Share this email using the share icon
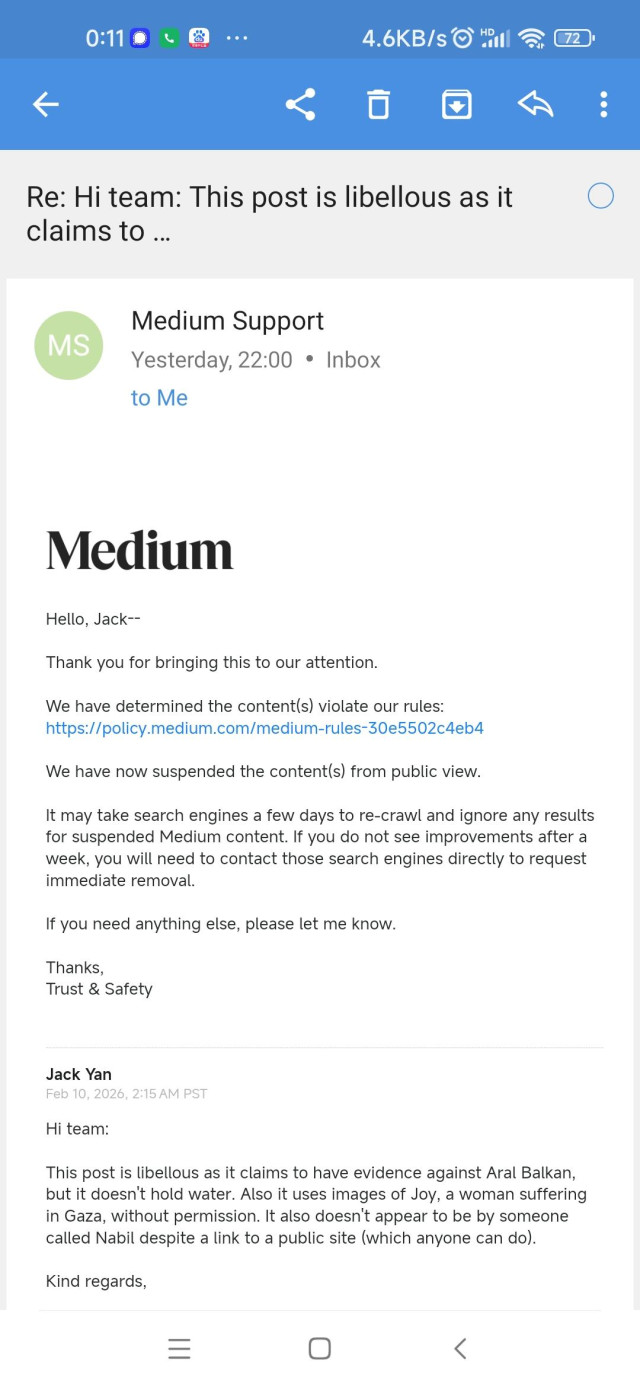This screenshot has height=1387, width=640. pos(300,104)
